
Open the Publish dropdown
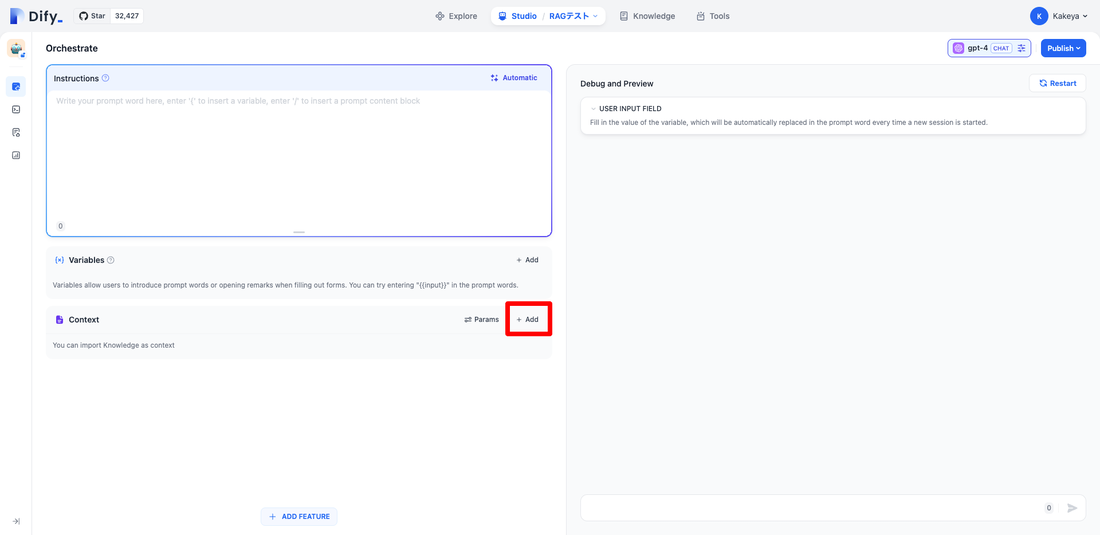coord(1063,48)
